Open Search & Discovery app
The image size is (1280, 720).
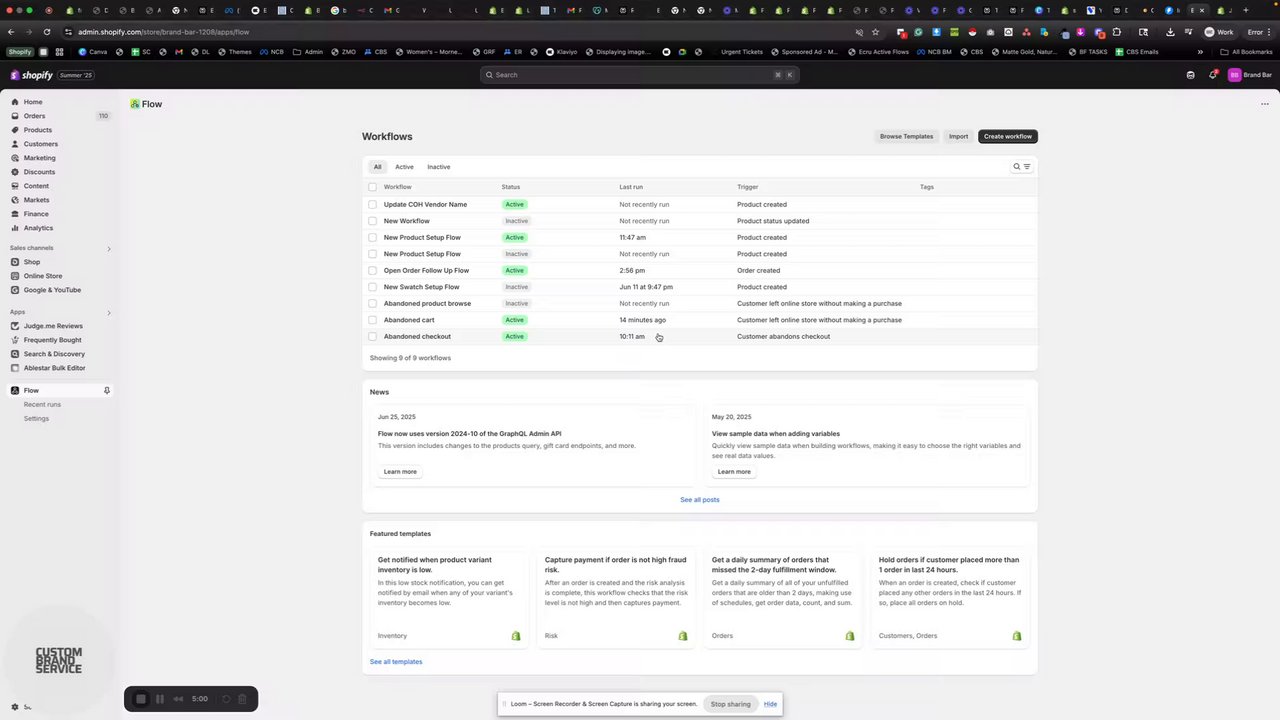[x=54, y=354]
